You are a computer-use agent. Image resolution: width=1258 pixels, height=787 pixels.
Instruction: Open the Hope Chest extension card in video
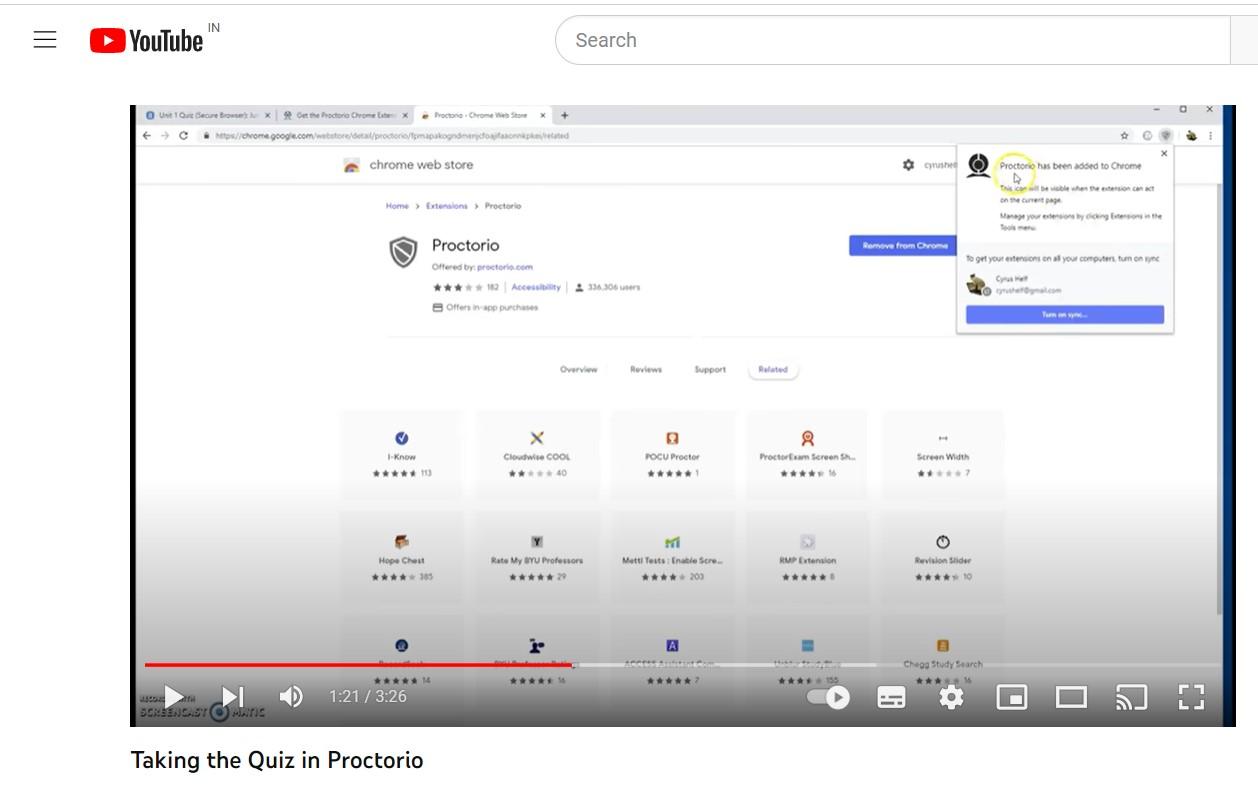(x=402, y=558)
